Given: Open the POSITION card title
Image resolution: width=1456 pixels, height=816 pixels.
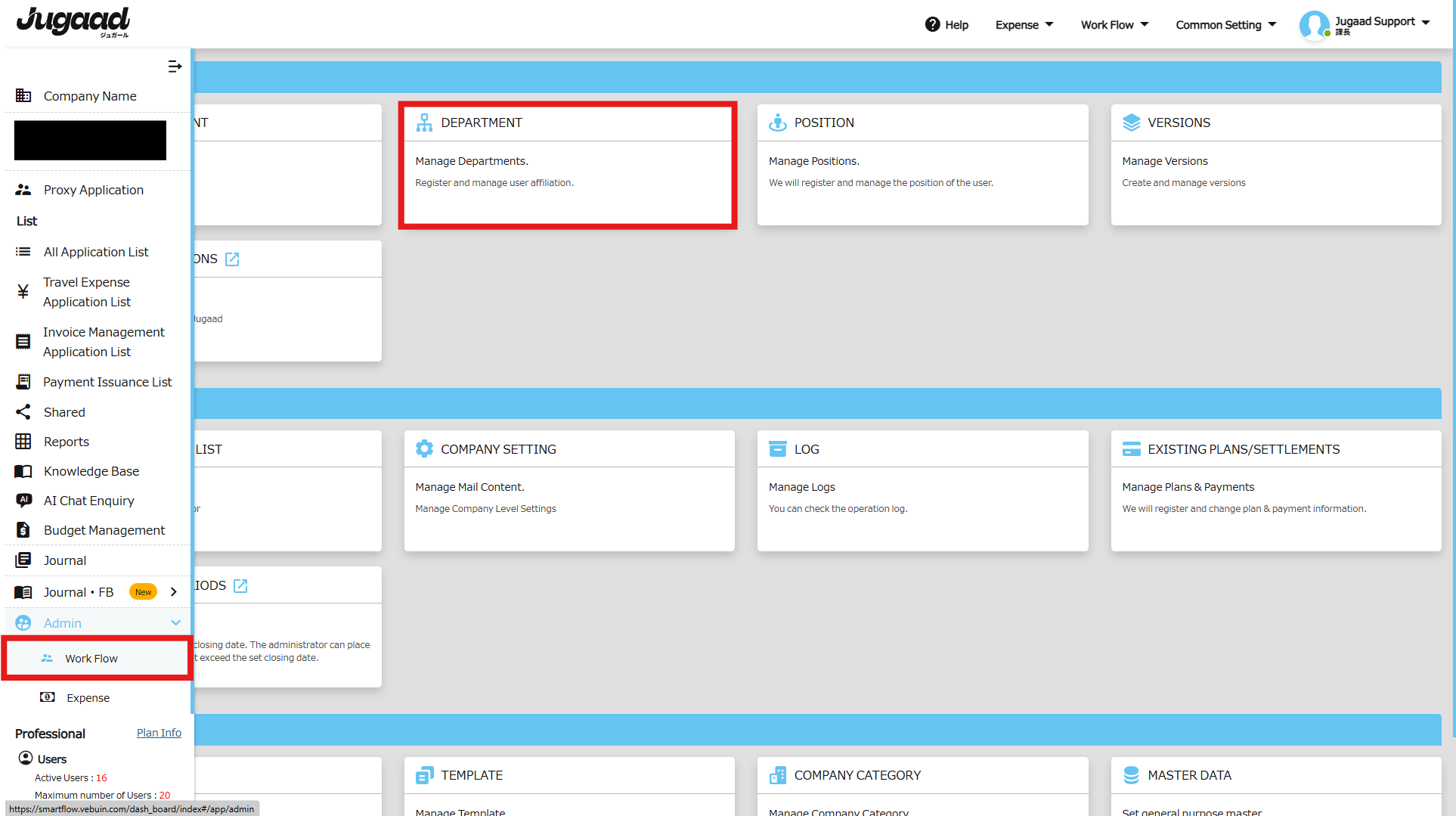Looking at the screenshot, I should click(824, 123).
